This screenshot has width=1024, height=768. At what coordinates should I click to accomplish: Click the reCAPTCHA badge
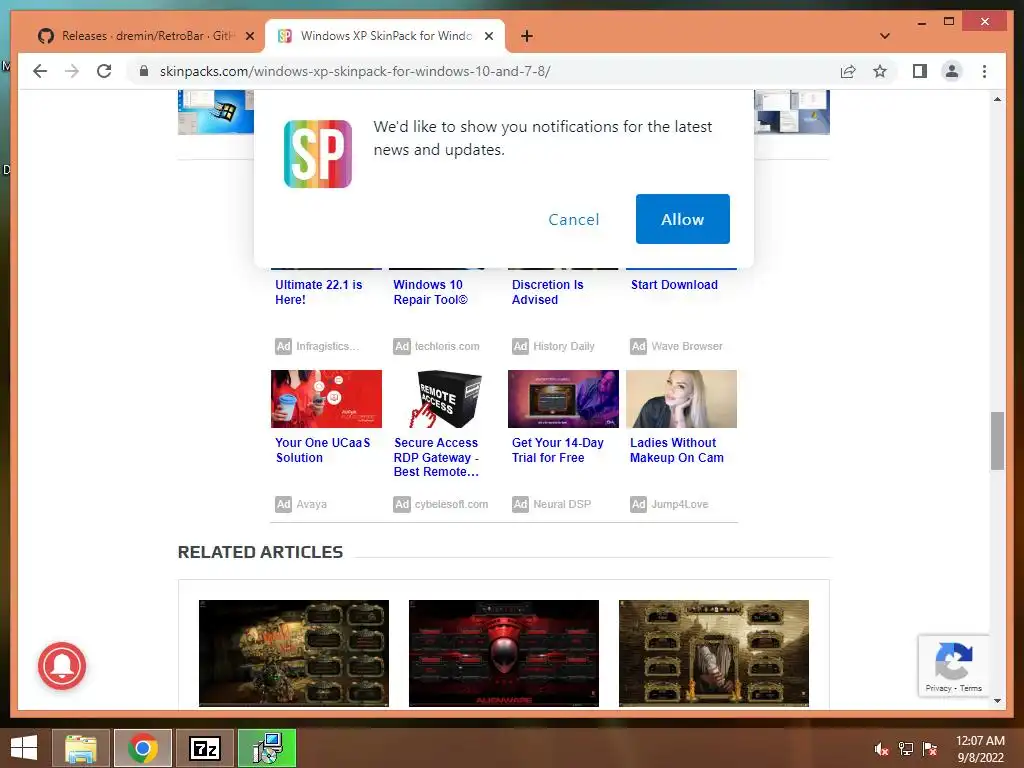coord(953,665)
